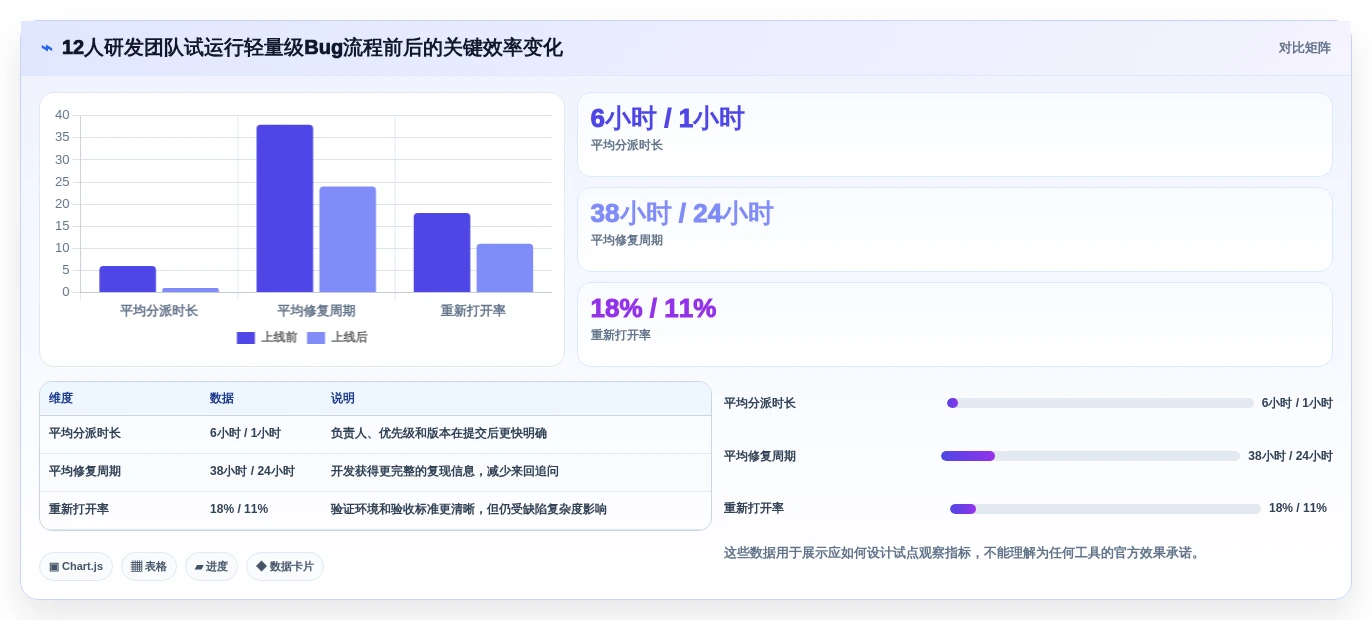
Task: Click the 重新打开率 table row label
Action: [79, 509]
